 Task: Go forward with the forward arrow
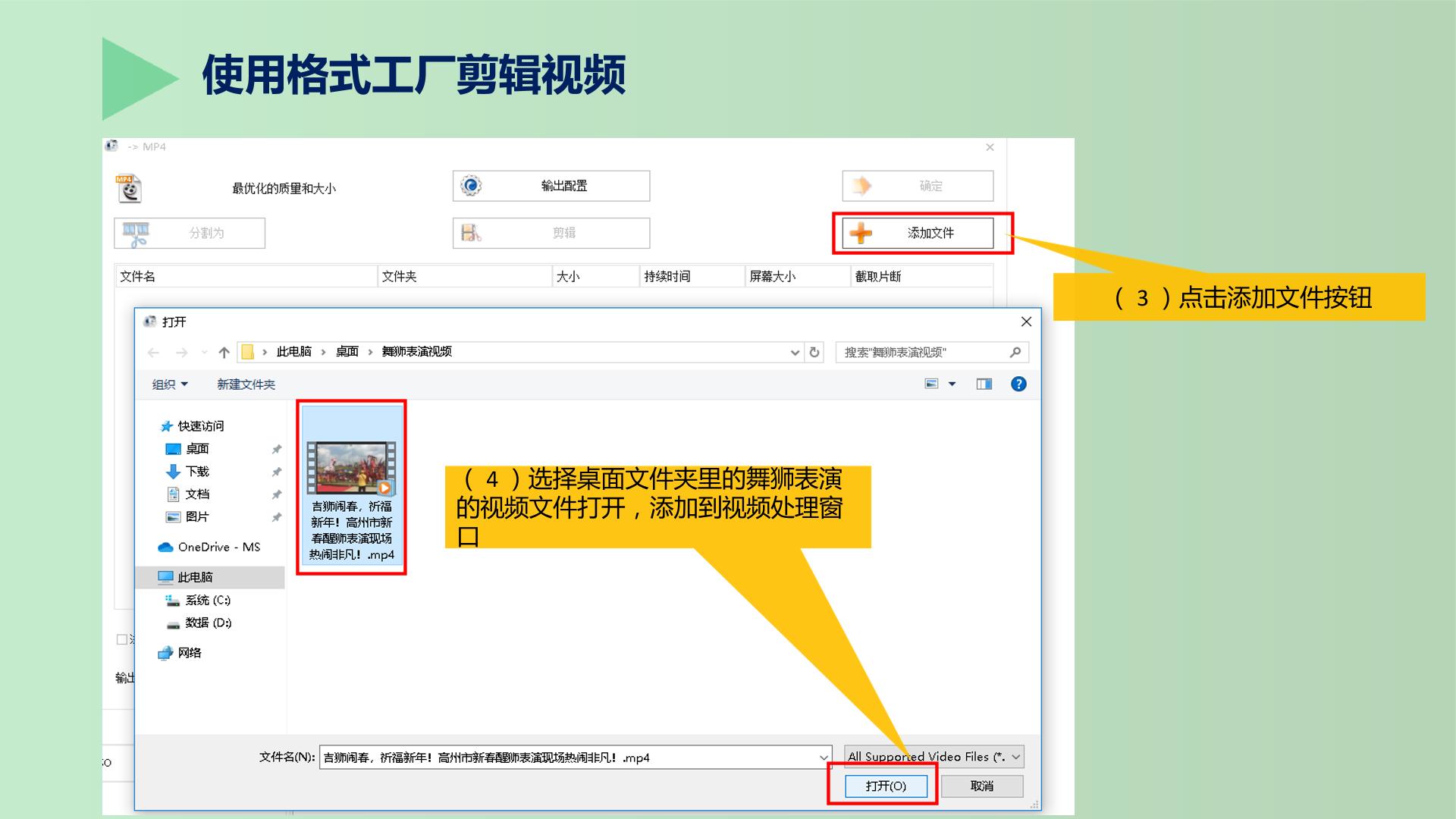click(x=182, y=352)
